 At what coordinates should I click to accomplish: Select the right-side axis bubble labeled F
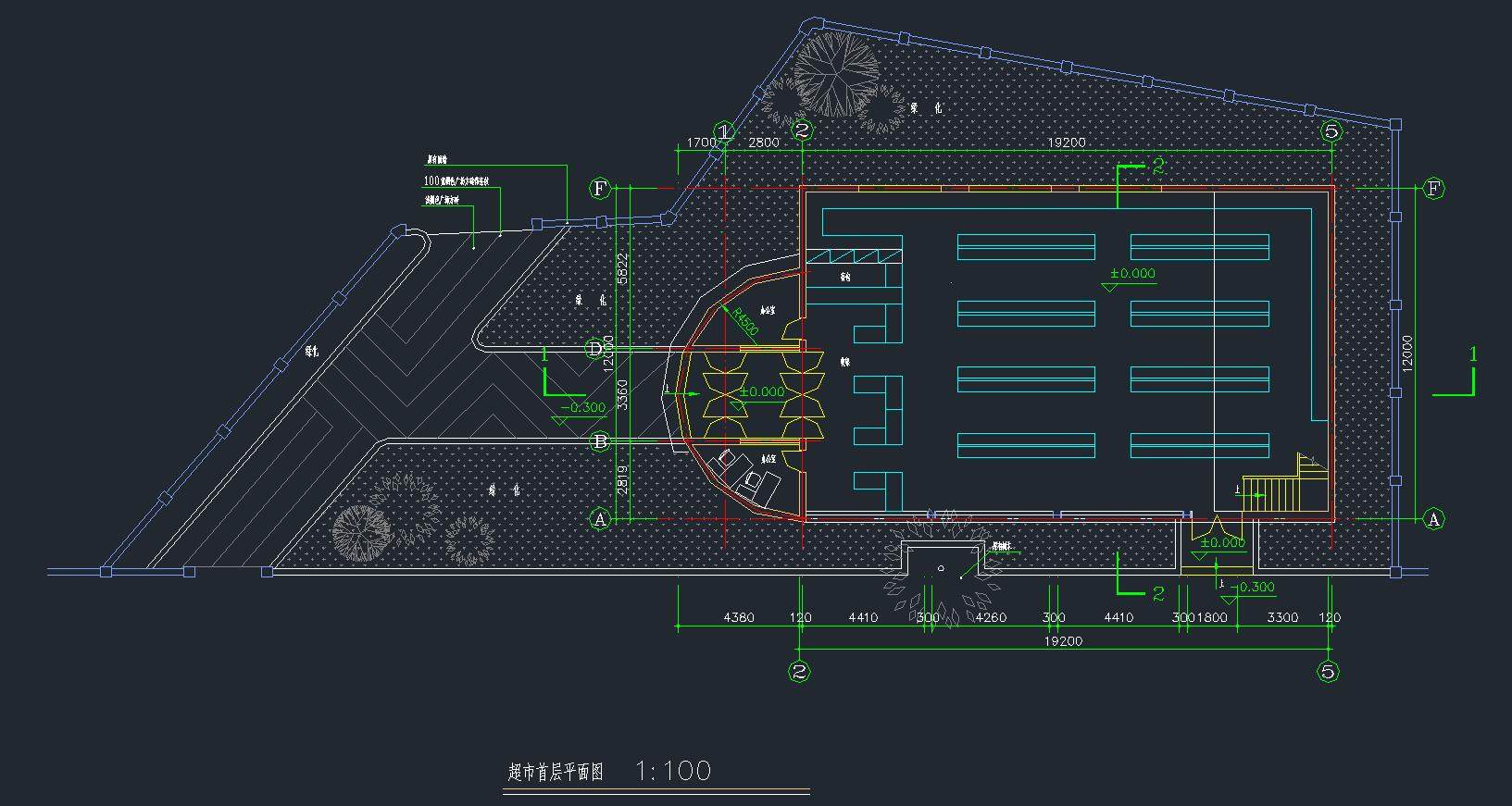pyautogui.click(x=1433, y=189)
